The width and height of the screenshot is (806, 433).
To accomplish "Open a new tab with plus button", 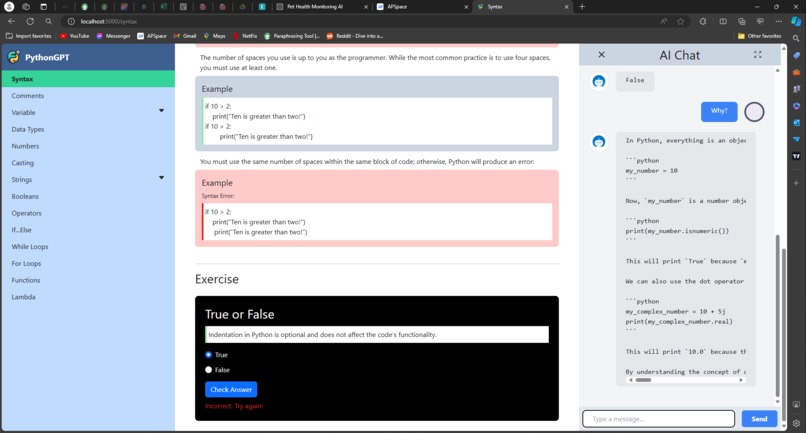I will 582,7.
